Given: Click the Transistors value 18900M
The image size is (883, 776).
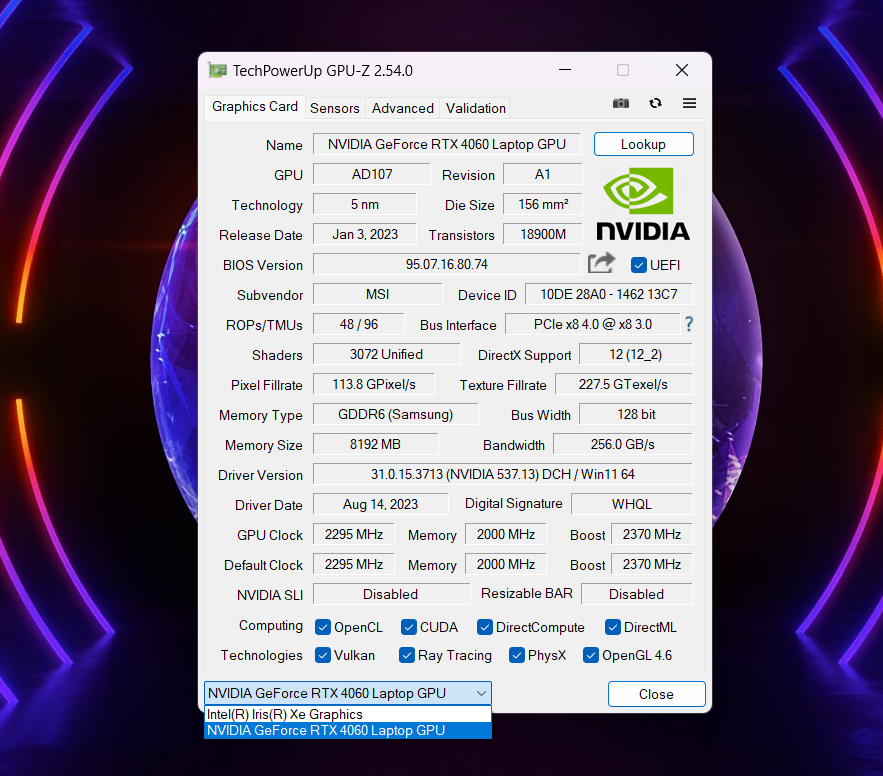Looking at the screenshot, I should point(542,234).
